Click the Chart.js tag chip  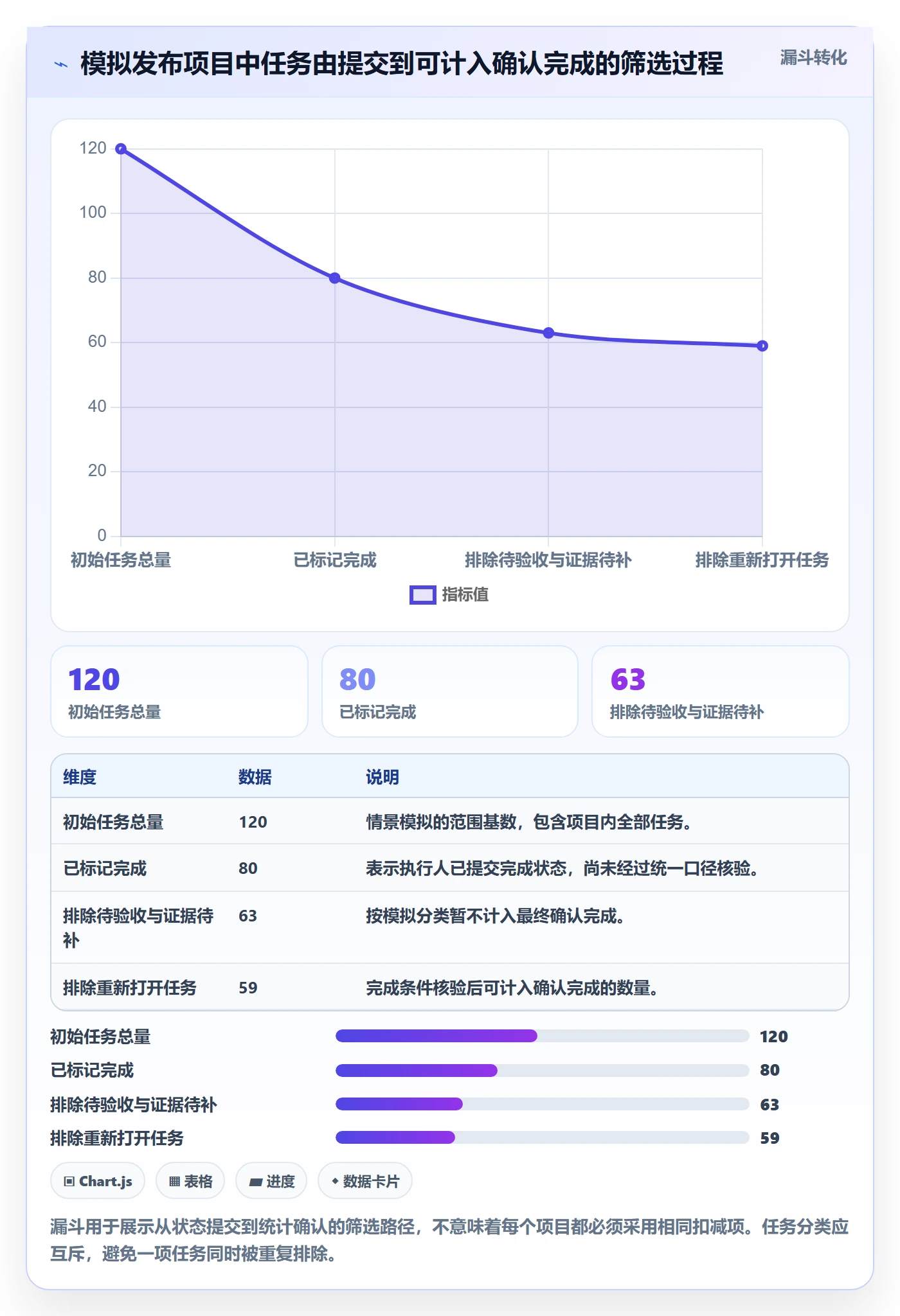point(98,1181)
